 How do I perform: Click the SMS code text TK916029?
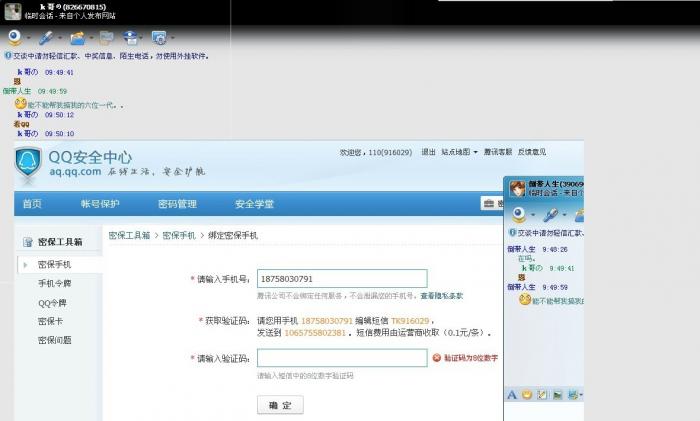(x=410, y=321)
